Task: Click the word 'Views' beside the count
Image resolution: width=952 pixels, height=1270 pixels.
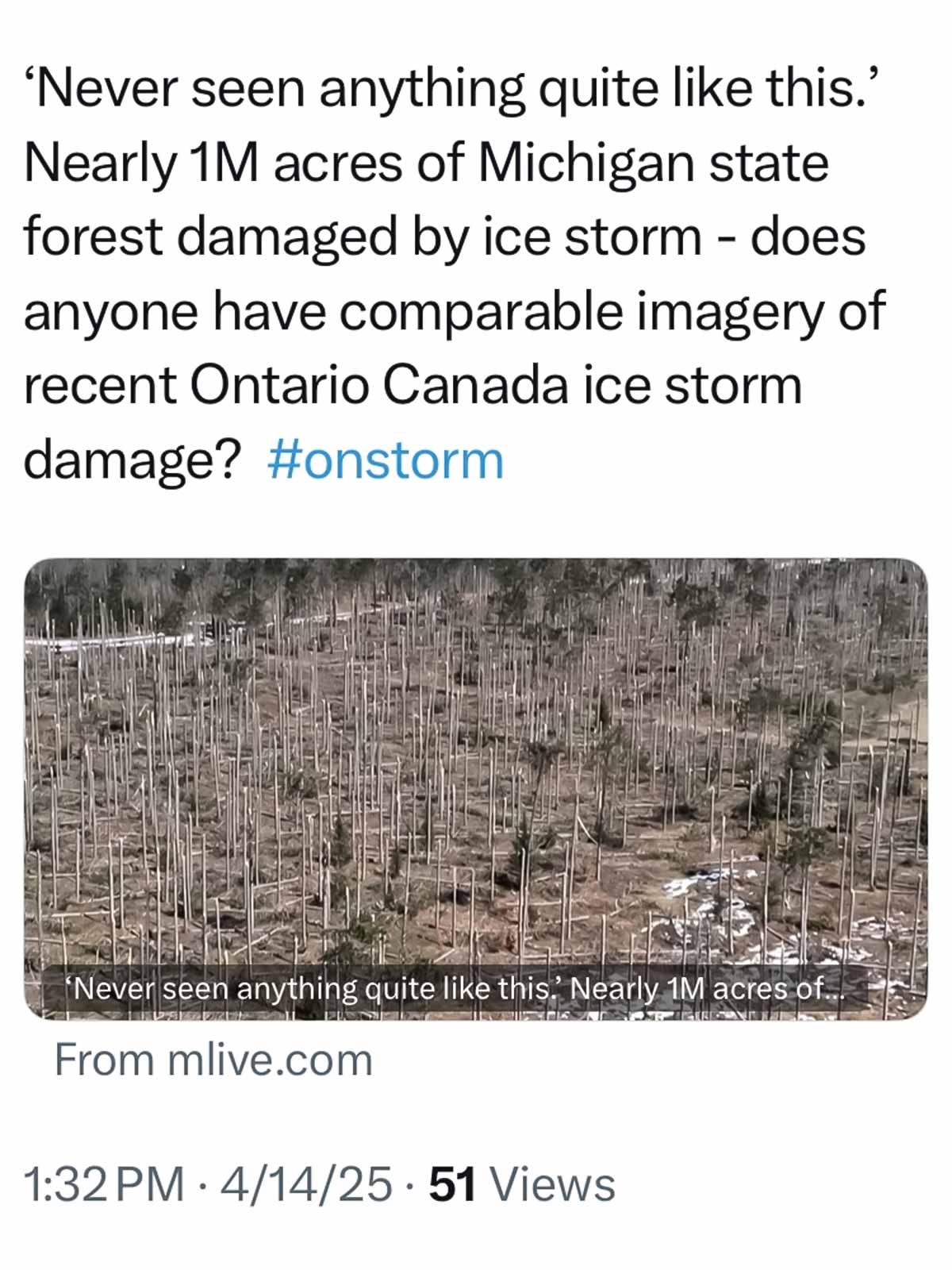Action: pyautogui.click(x=552, y=1184)
